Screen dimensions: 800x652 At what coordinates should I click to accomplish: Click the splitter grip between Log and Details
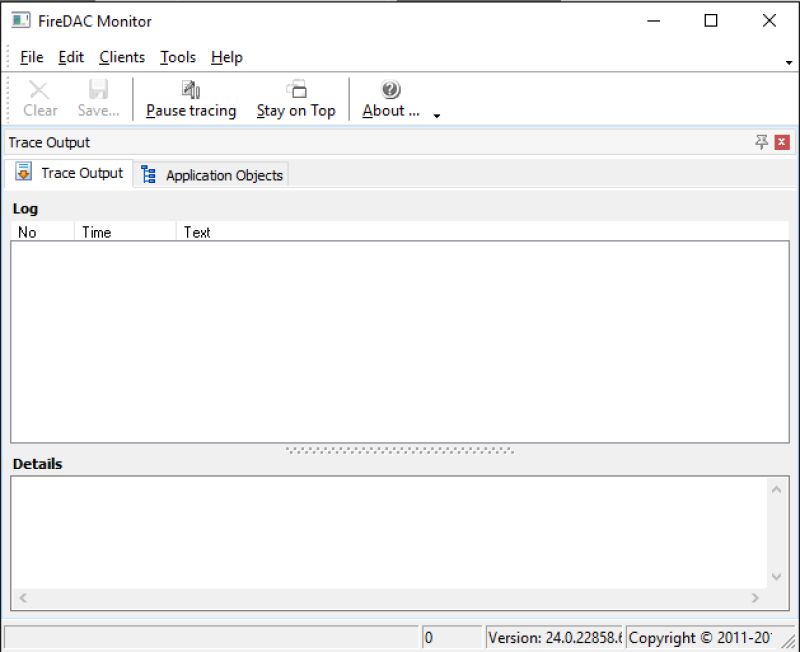click(400, 448)
